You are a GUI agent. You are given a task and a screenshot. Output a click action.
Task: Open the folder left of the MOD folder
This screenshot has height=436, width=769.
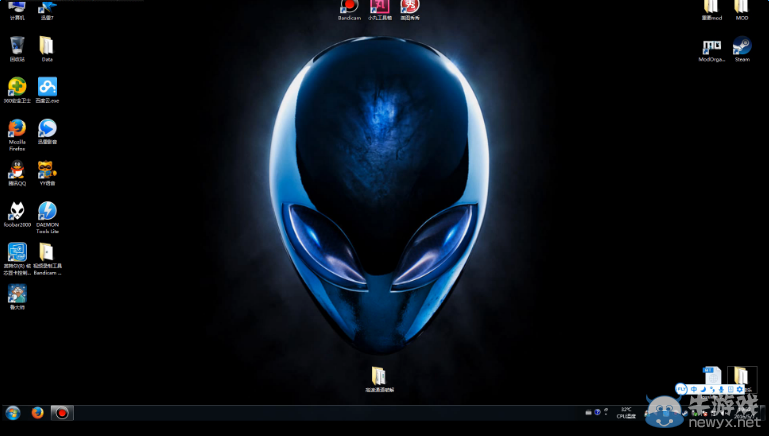click(711, 10)
